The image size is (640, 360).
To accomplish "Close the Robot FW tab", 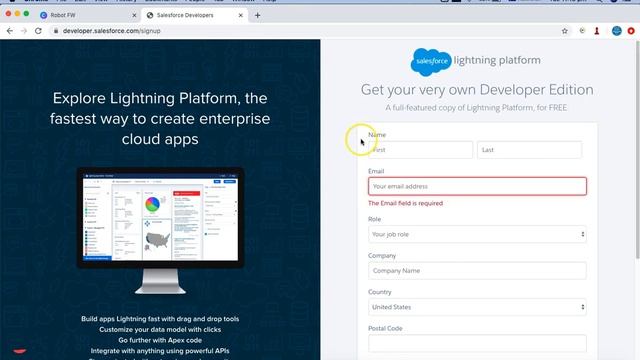I will 134,16.
